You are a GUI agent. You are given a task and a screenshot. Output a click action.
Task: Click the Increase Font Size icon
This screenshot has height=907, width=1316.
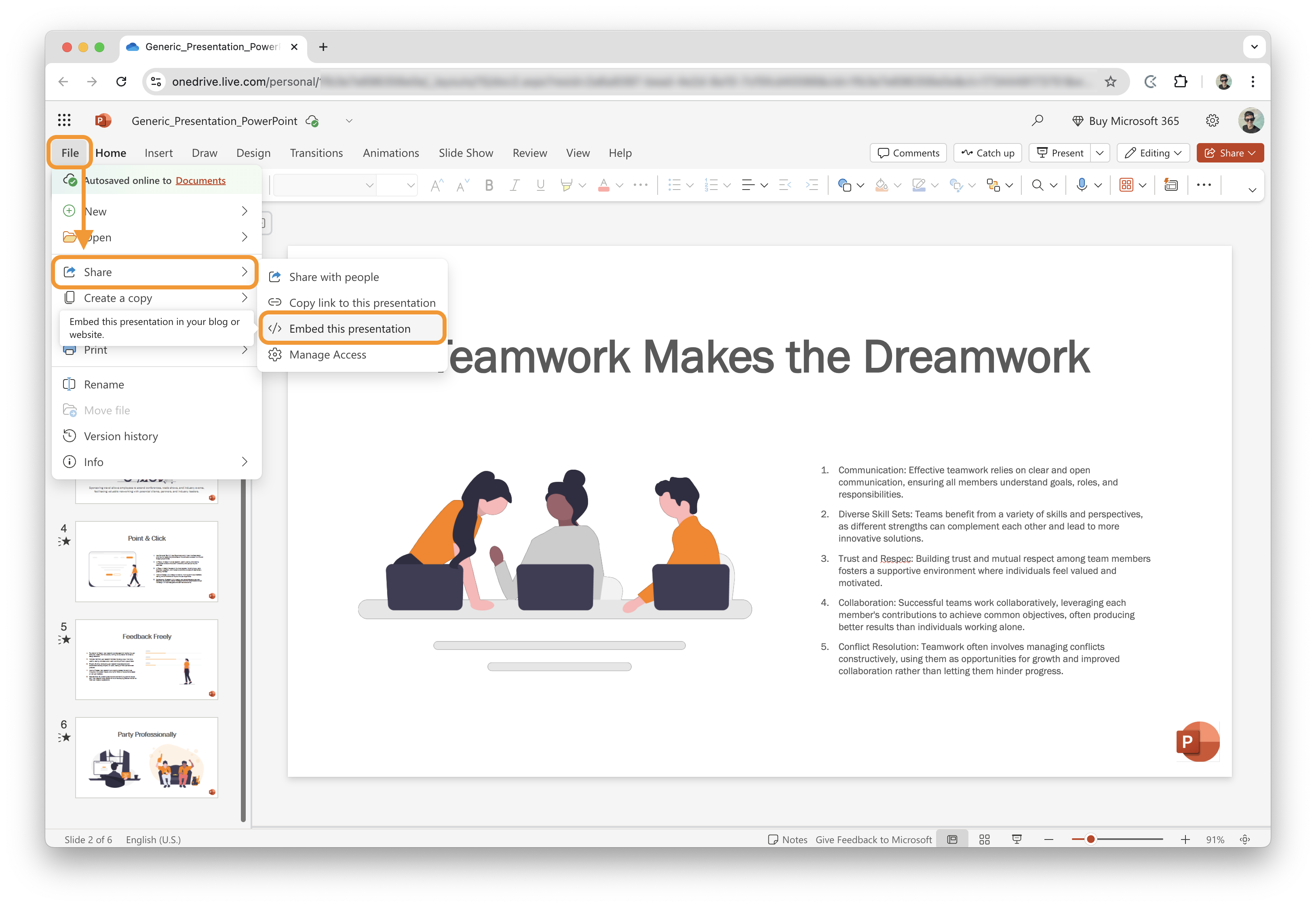[x=437, y=185]
